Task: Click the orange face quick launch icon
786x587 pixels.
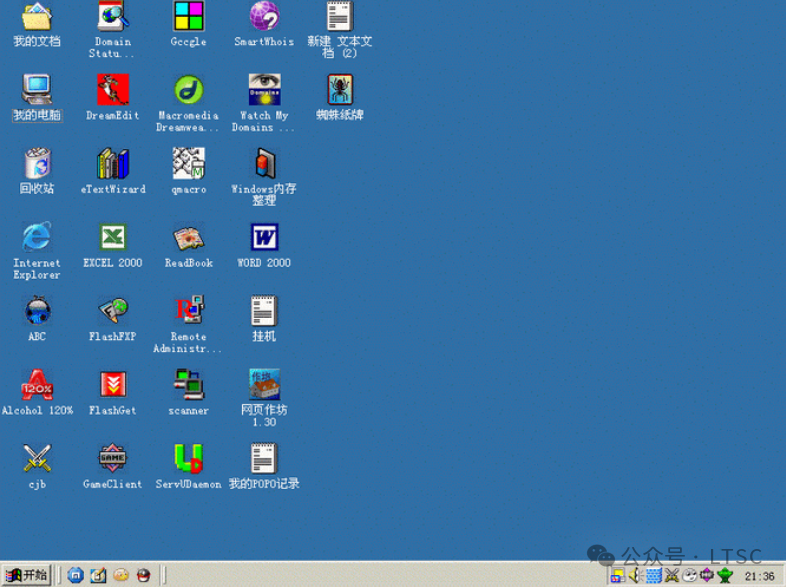Action: pos(121,575)
